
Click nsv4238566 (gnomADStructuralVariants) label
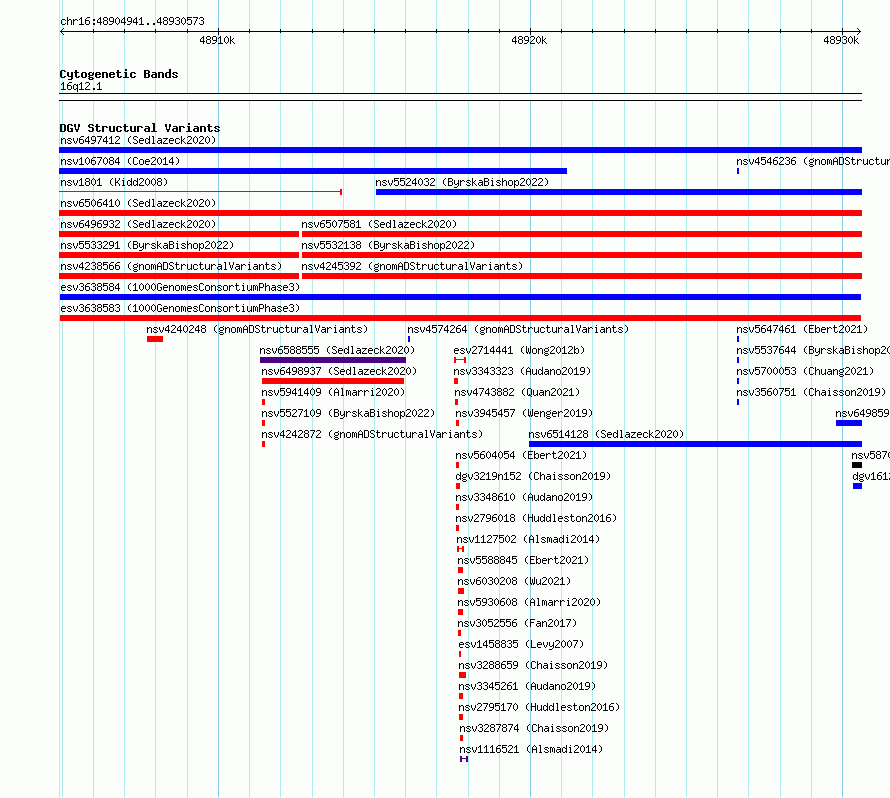(171, 266)
